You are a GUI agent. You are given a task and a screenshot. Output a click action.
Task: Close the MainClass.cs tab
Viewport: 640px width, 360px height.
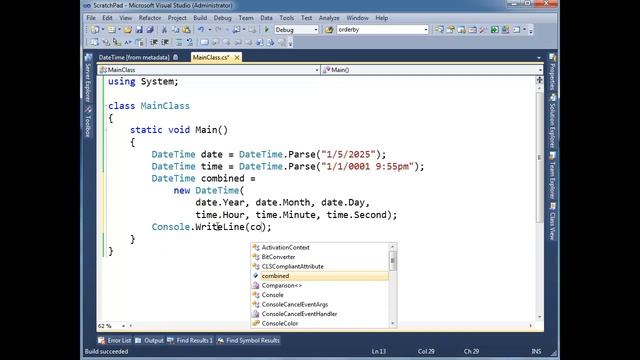click(237, 58)
